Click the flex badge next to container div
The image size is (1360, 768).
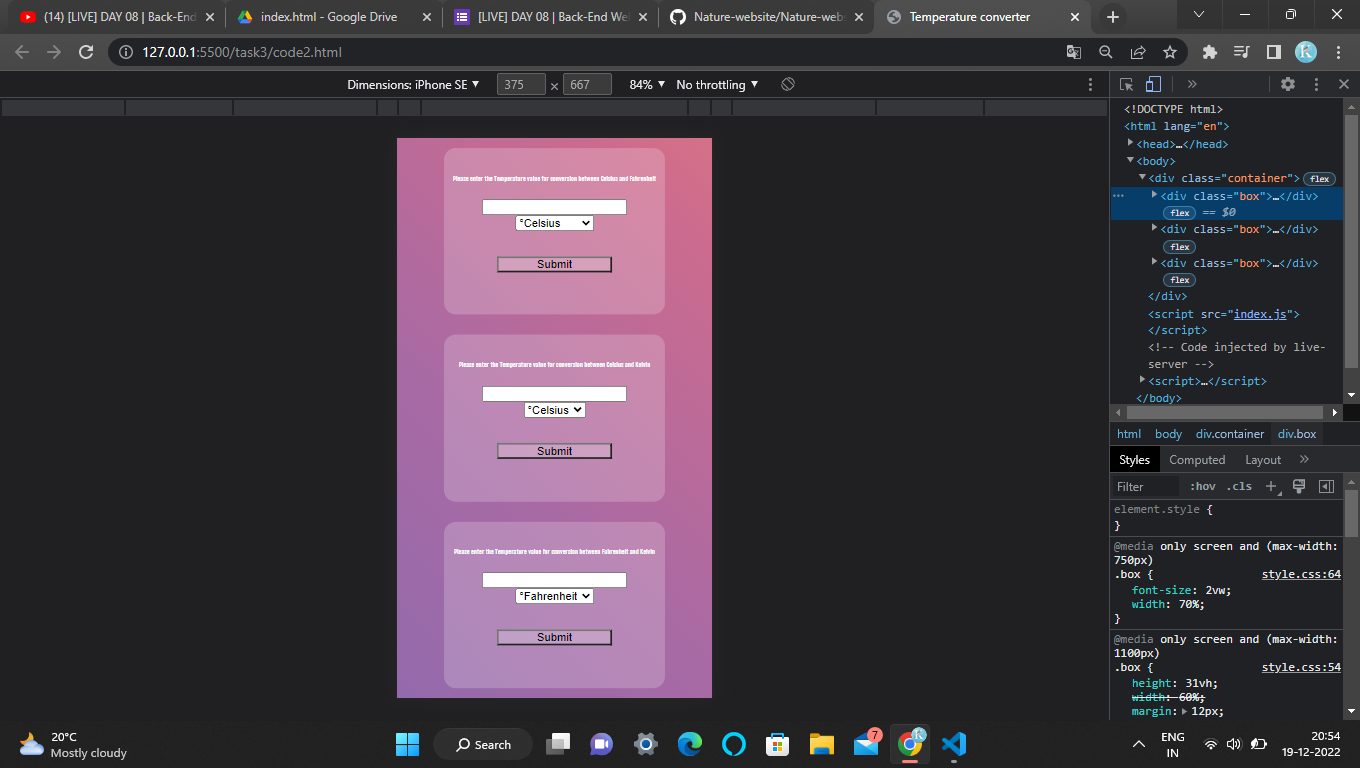point(1319,179)
